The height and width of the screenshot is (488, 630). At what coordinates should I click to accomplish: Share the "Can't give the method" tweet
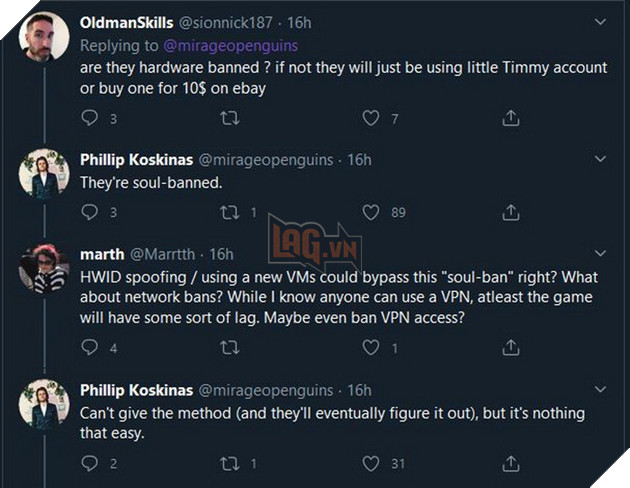point(510,463)
